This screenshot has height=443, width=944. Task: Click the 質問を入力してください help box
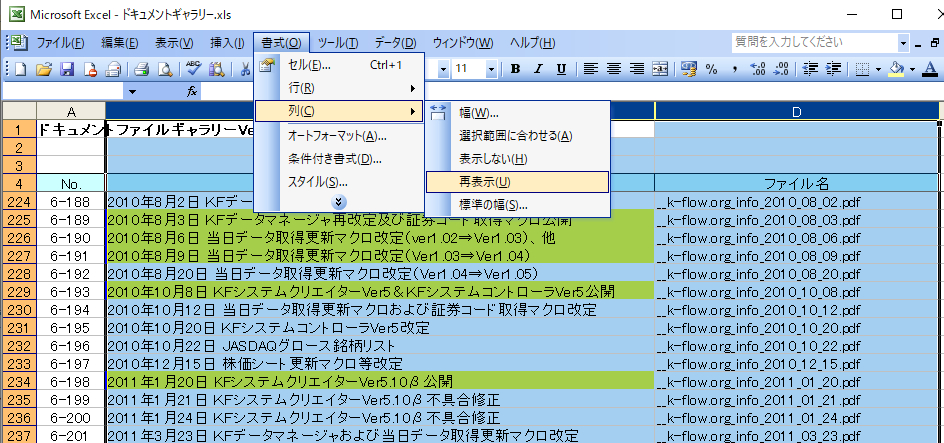pyautogui.click(x=813, y=42)
